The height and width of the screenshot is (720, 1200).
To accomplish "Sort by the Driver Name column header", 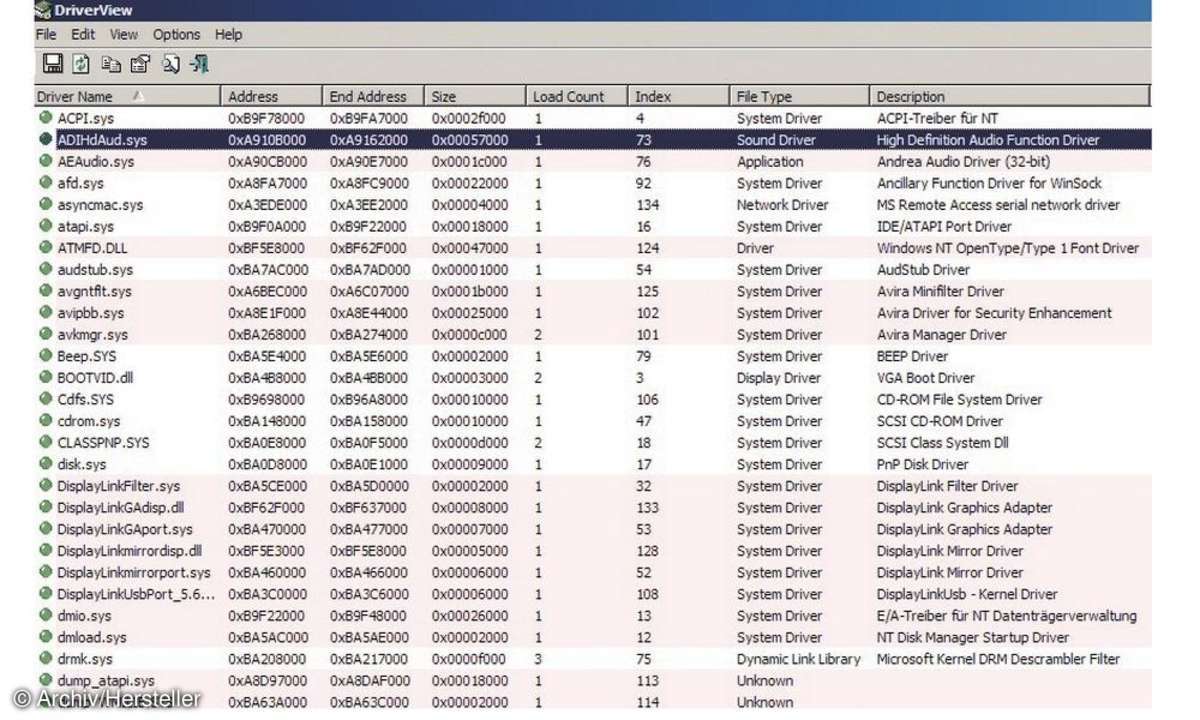I will click(127, 97).
